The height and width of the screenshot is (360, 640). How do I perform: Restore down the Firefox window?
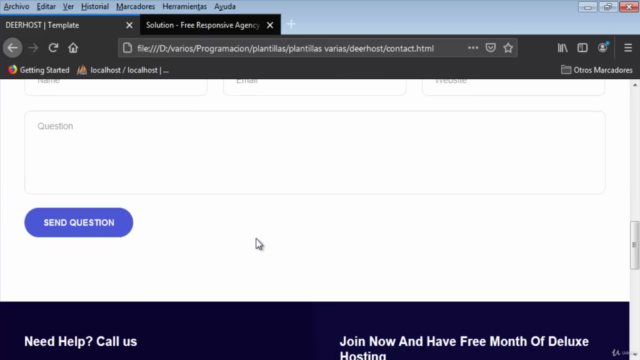pos(608,7)
